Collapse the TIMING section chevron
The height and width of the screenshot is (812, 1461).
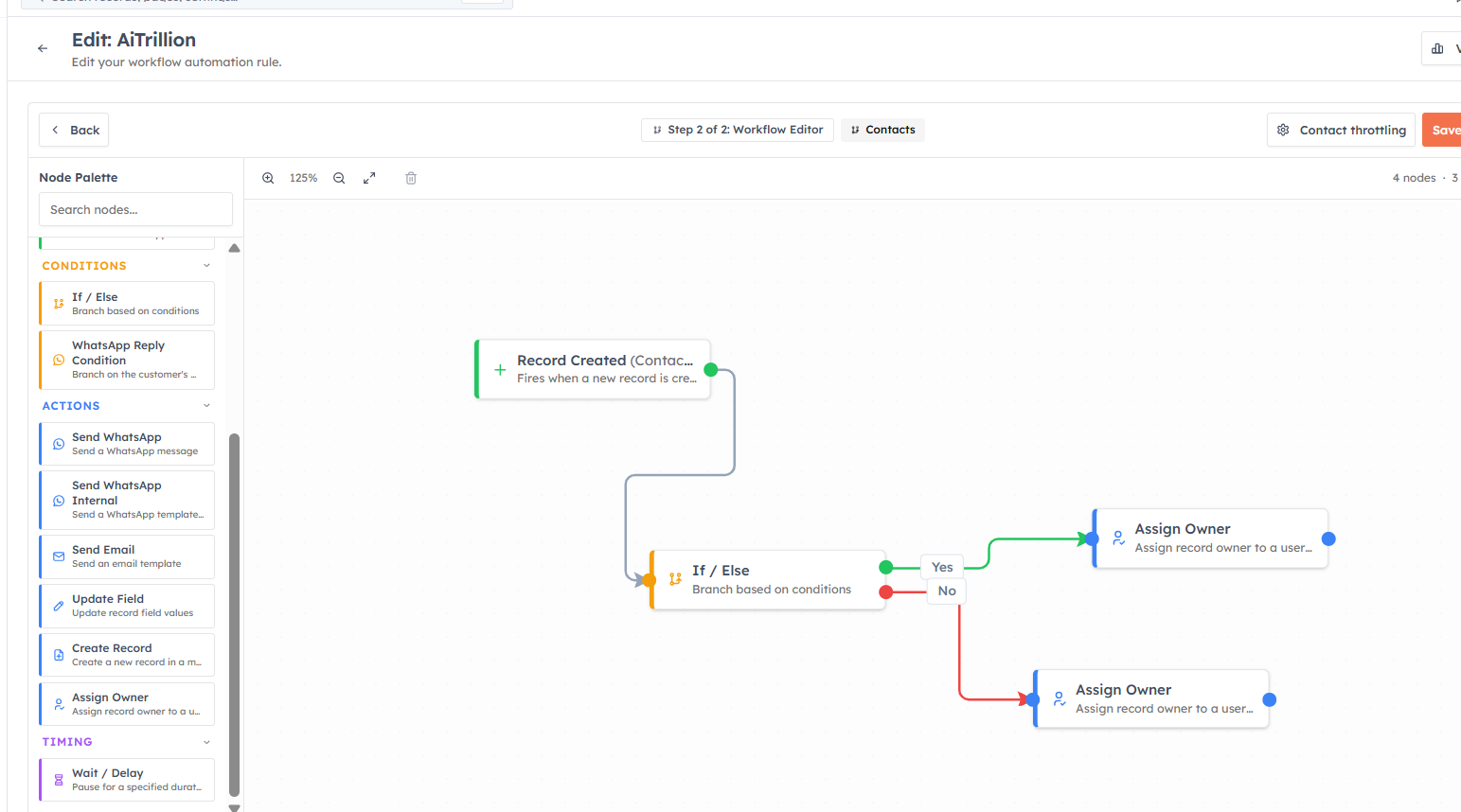206,742
